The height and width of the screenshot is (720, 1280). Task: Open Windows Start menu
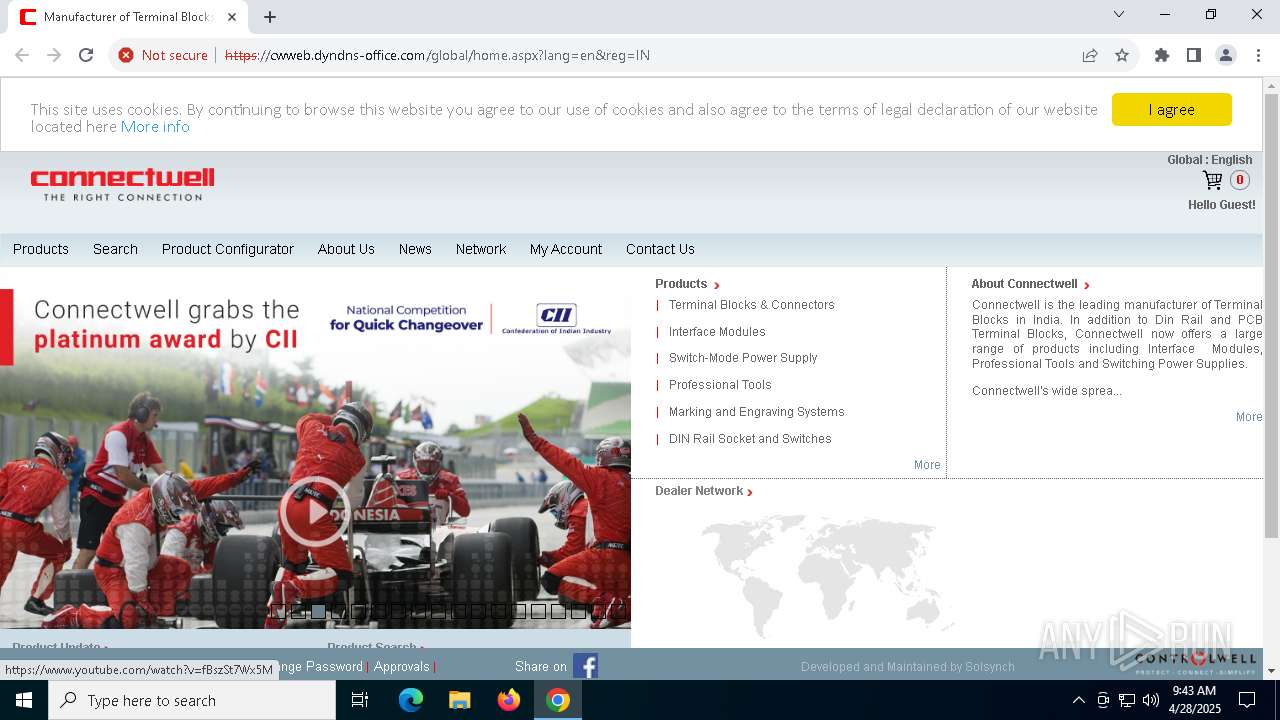tap(24, 700)
